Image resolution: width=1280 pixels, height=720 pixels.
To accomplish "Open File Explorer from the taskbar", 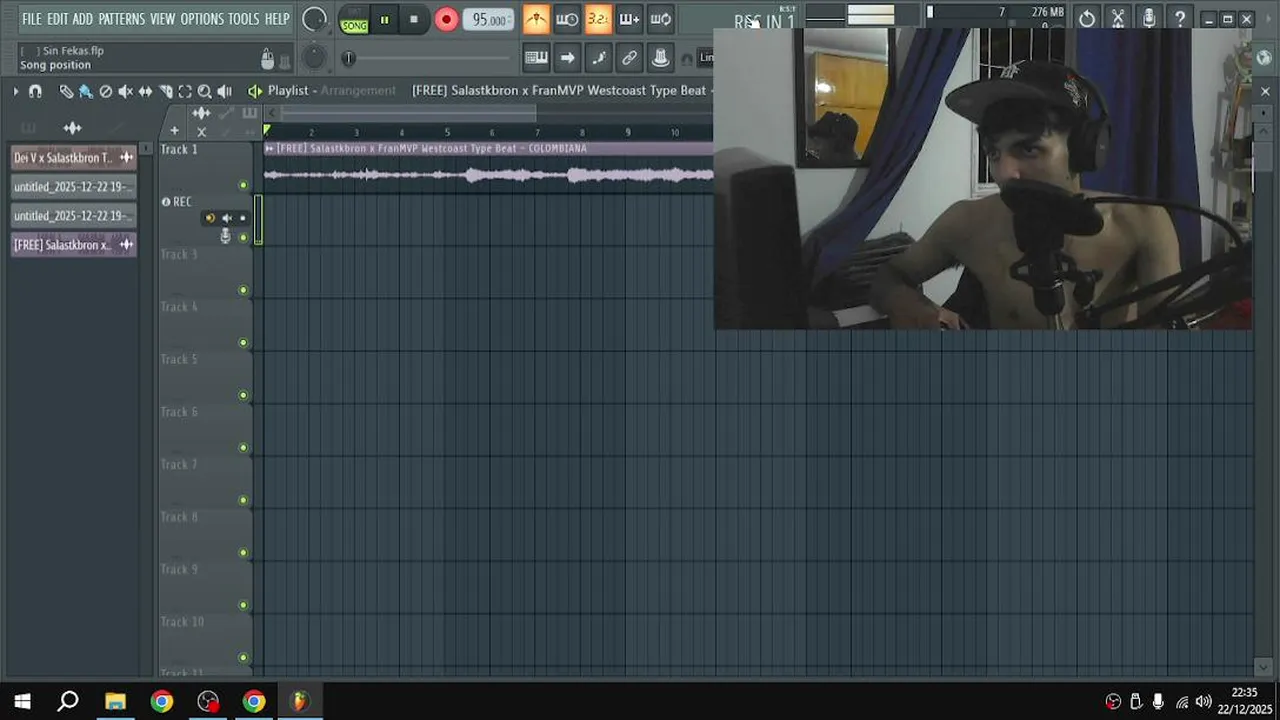I will [115, 702].
